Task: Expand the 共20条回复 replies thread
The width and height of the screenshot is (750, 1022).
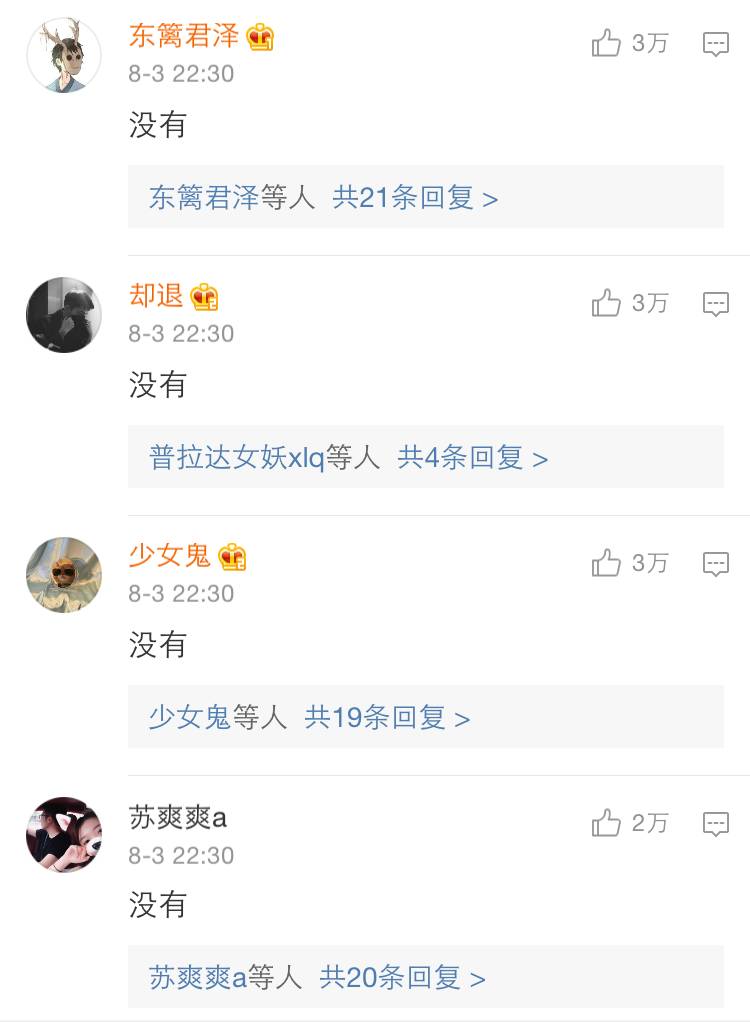Action: coord(402,977)
